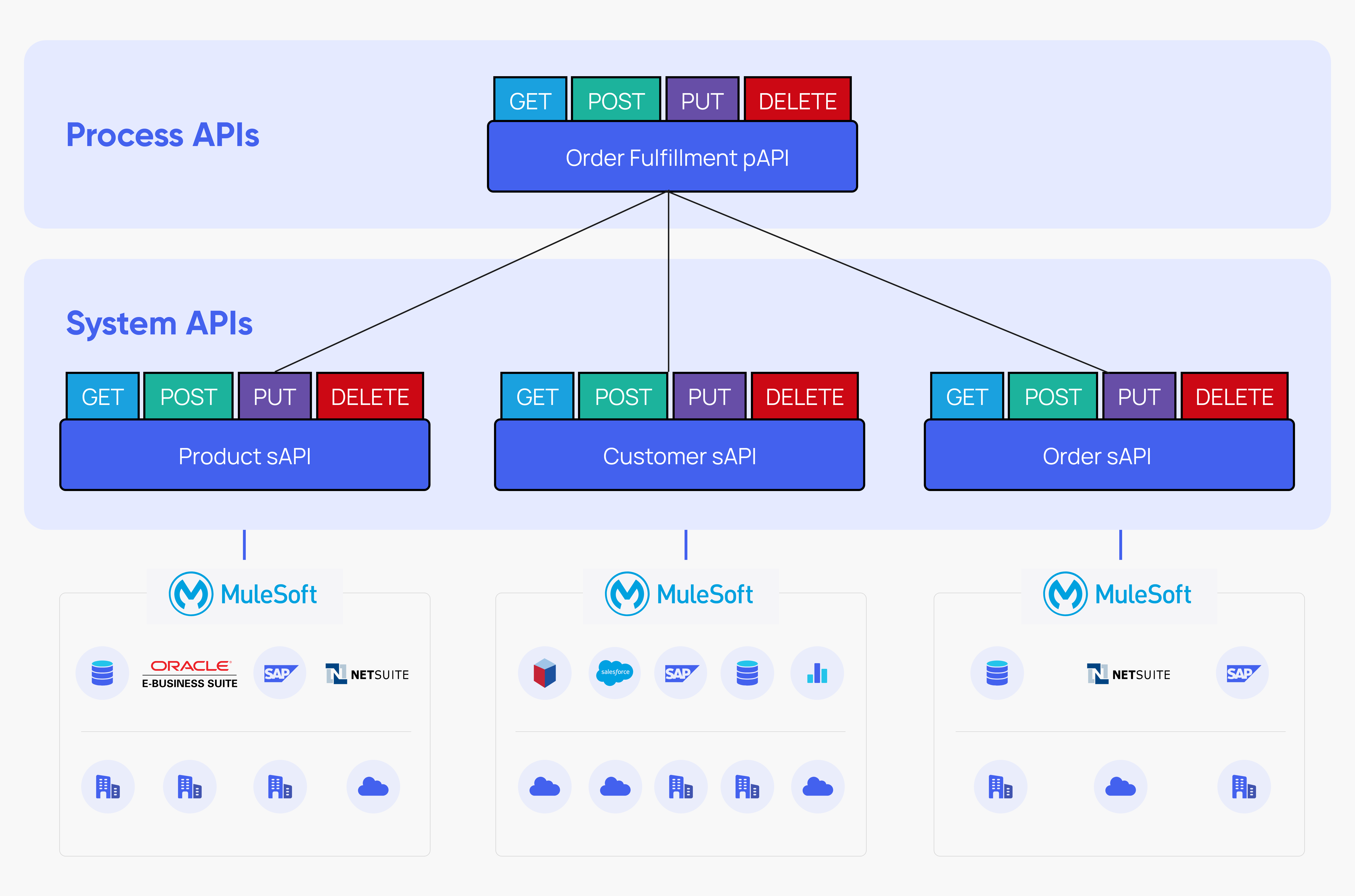This screenshot has width=1355, height=896.
Task: Click the PUT box above Product sAPI
Action: pyautogui.click(x=275, y=396)
